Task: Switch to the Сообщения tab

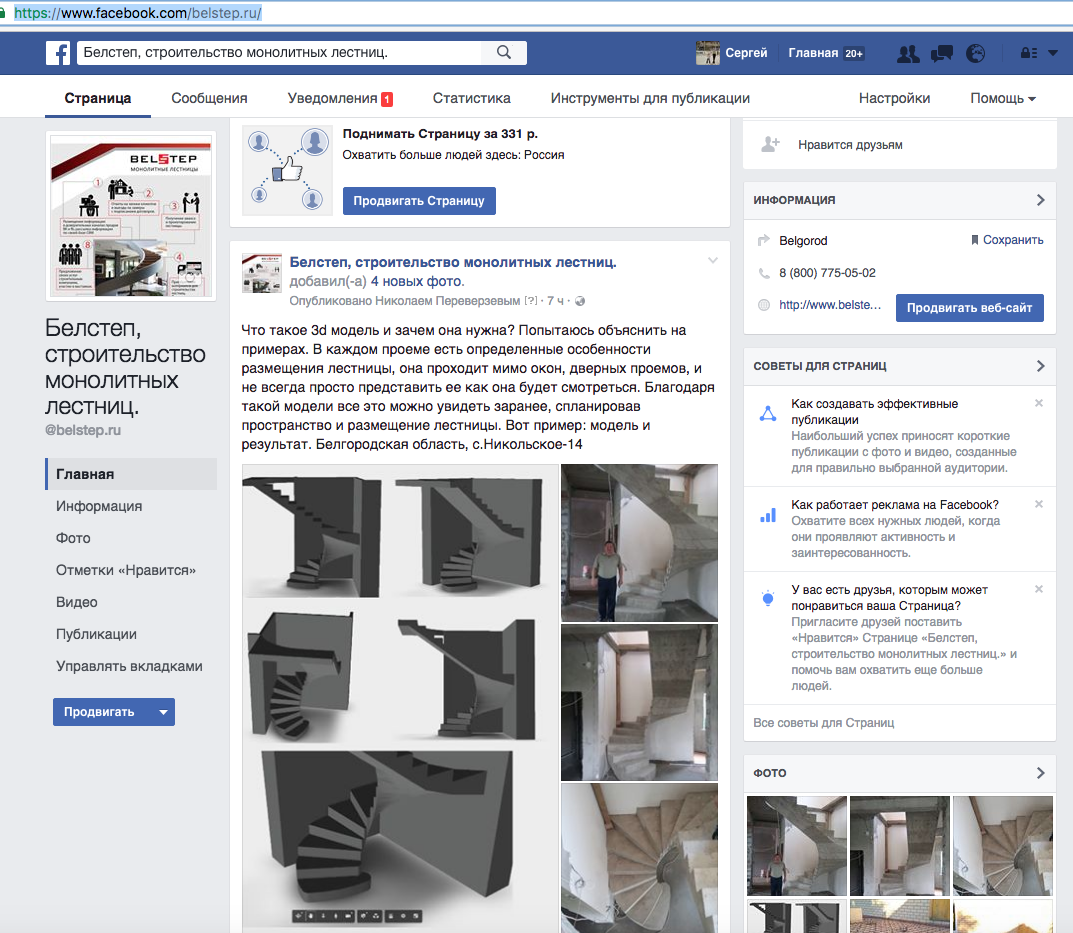Action: (x=209, y=98)
